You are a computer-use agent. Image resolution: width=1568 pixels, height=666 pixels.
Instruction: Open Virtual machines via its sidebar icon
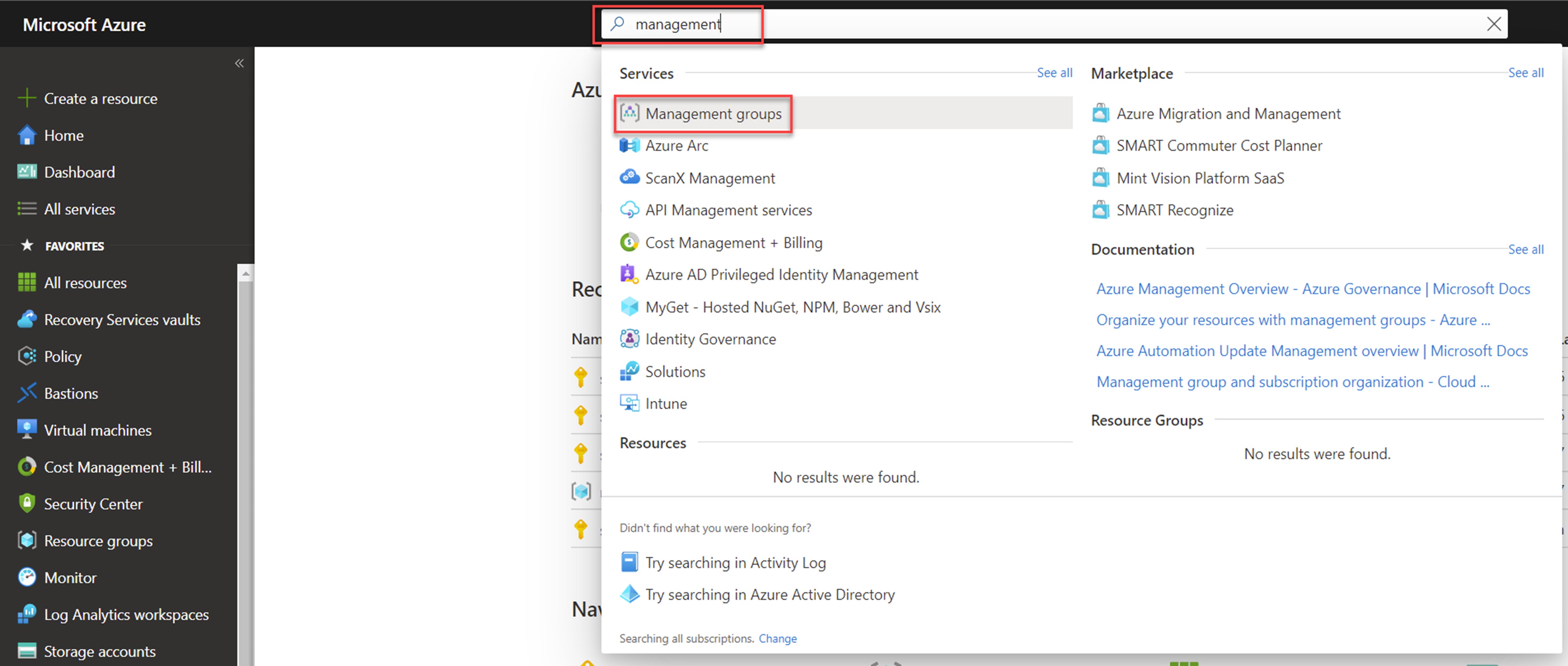pos(27,430)
